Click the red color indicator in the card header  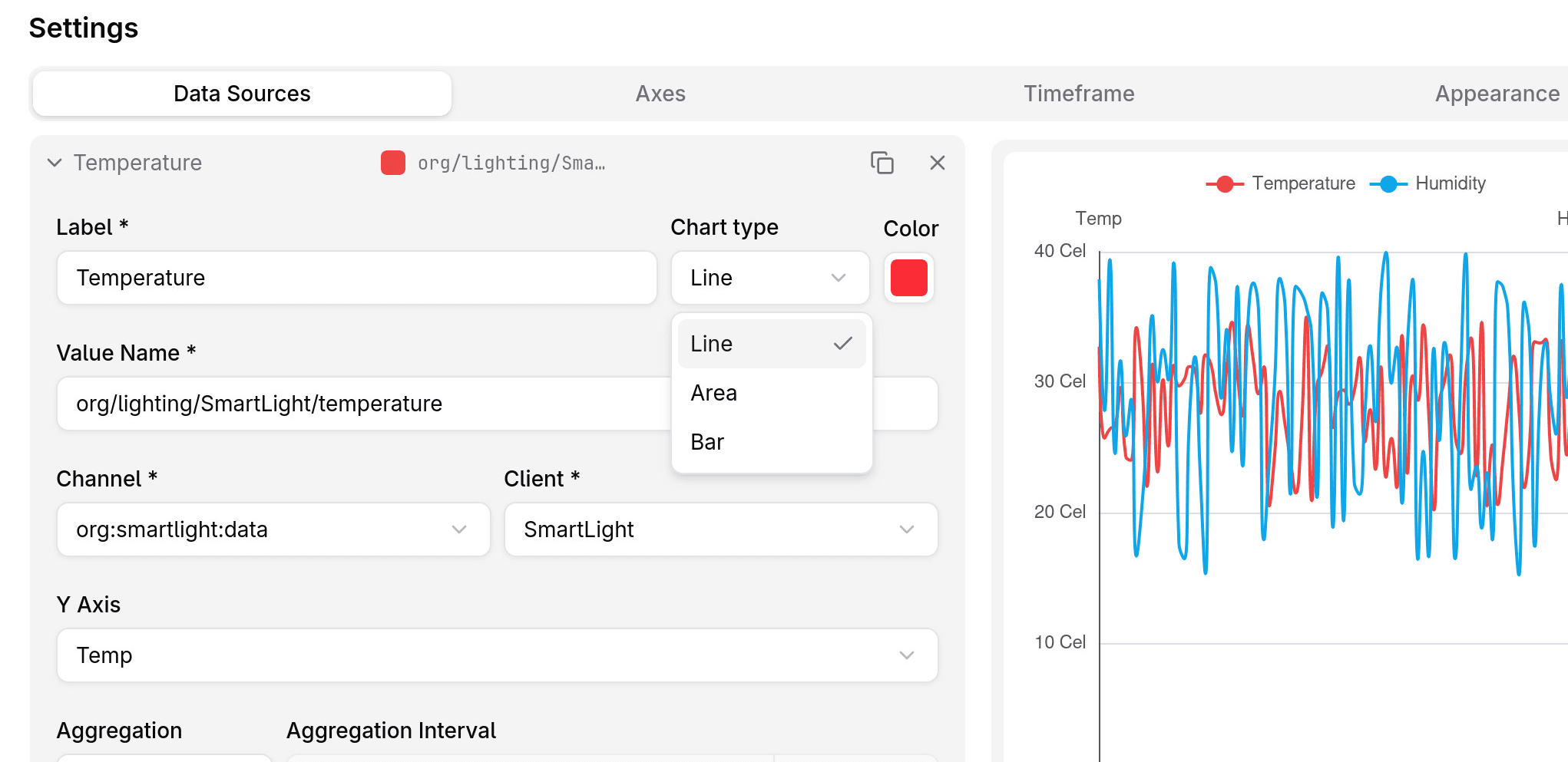point(392,163)
